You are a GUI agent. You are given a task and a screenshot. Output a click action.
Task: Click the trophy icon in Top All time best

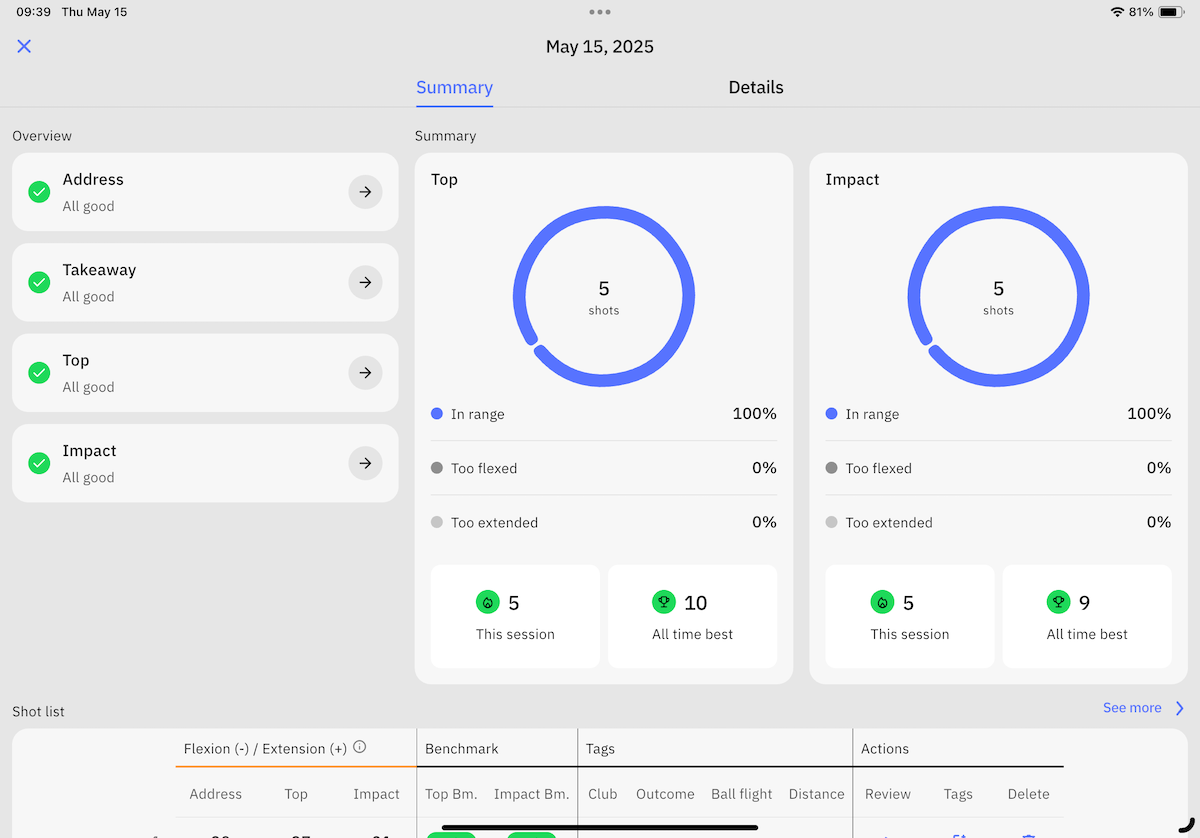[x=663, y=602]
